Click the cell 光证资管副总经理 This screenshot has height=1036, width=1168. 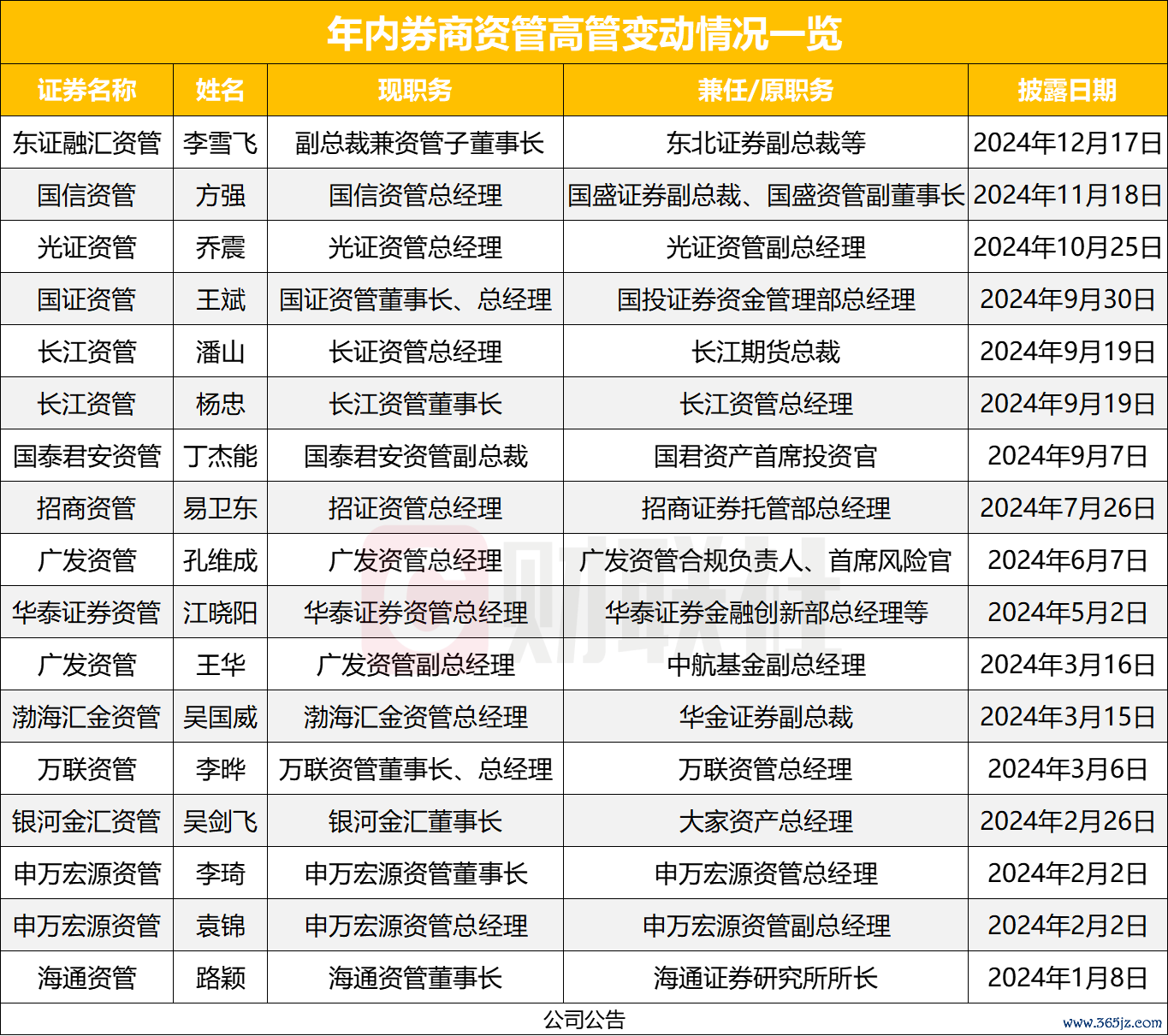click(x=766, y=247)
